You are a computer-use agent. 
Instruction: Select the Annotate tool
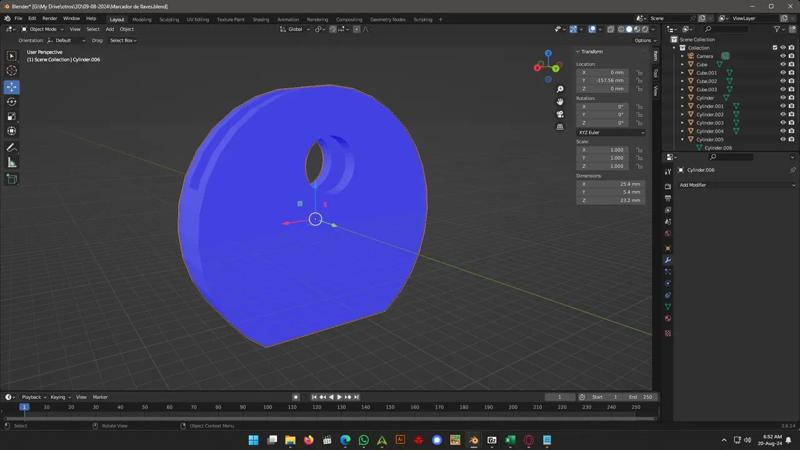[12, 147]
